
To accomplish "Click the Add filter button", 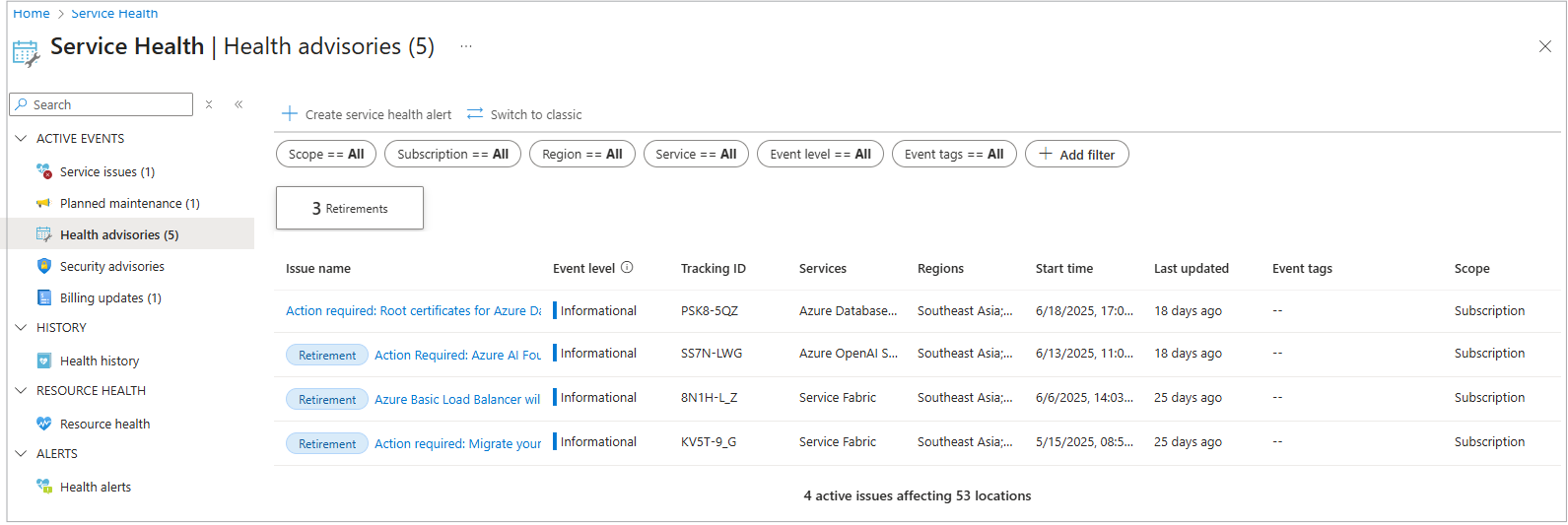I will pyautogui.click(x=1076, y=155).
